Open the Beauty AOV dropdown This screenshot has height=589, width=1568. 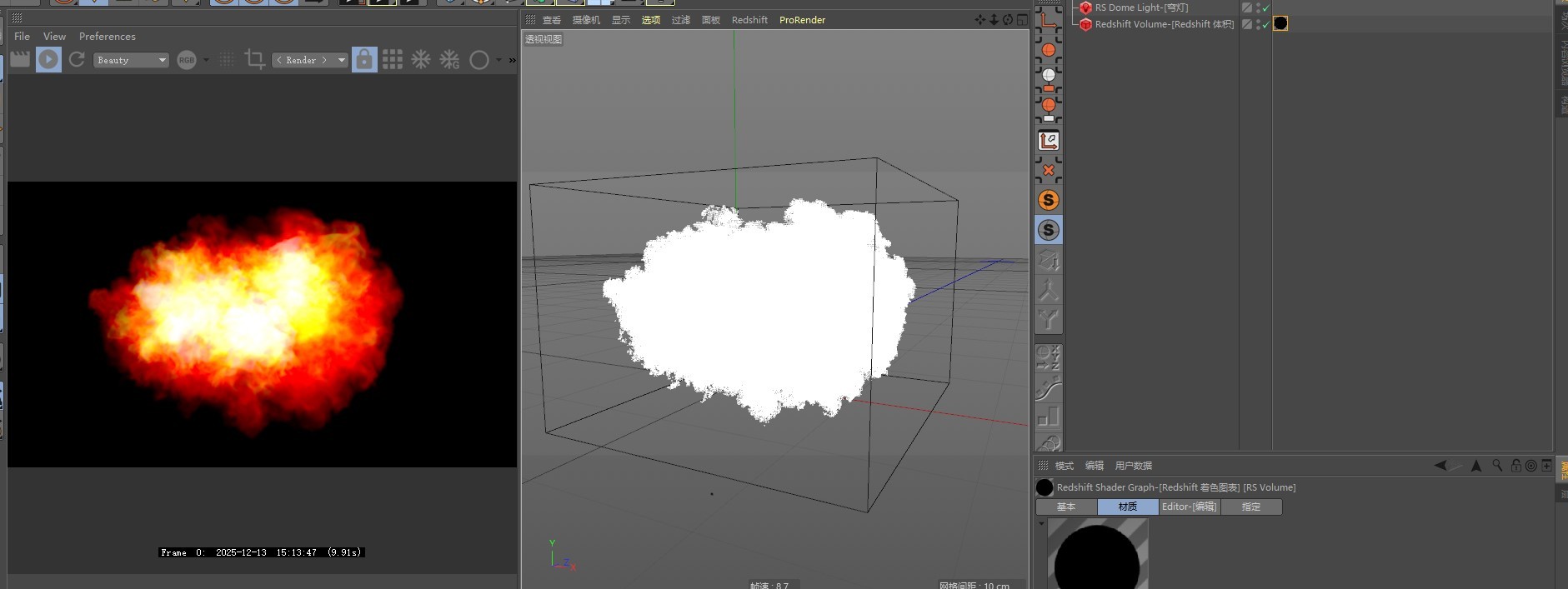[x=132, y=60]
